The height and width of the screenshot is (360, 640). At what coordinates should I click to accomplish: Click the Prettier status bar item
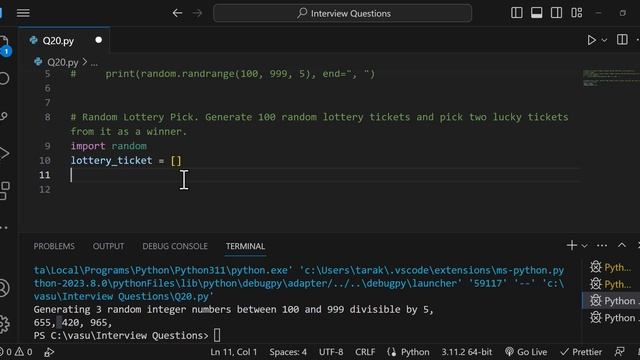[x=581, y=352]
